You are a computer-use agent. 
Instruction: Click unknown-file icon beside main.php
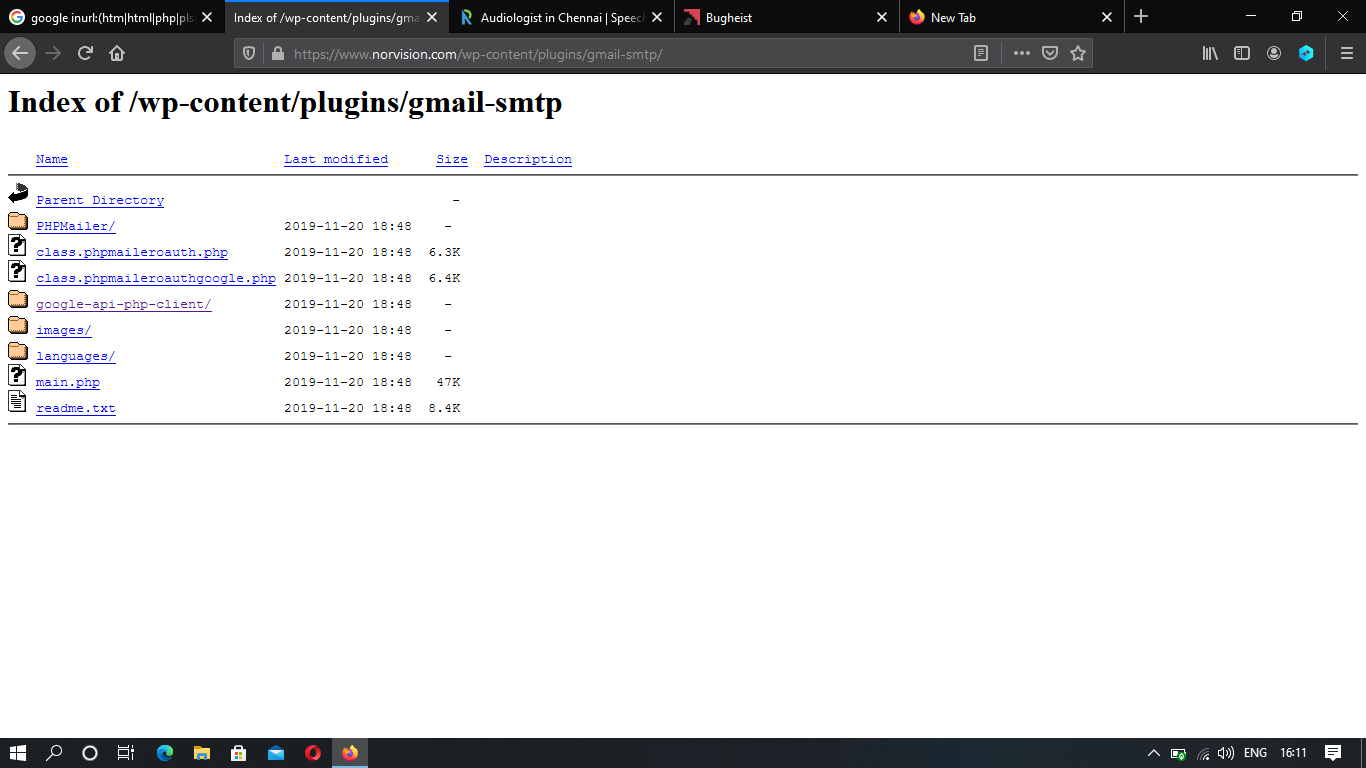coord(18,376)
